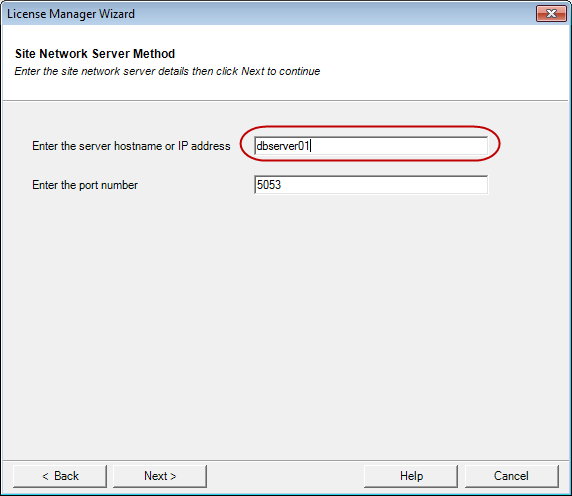The width and height of the screenshot is (572, 496).
Task: Click the italic instruction text under heading
Action: pos(167,71)
